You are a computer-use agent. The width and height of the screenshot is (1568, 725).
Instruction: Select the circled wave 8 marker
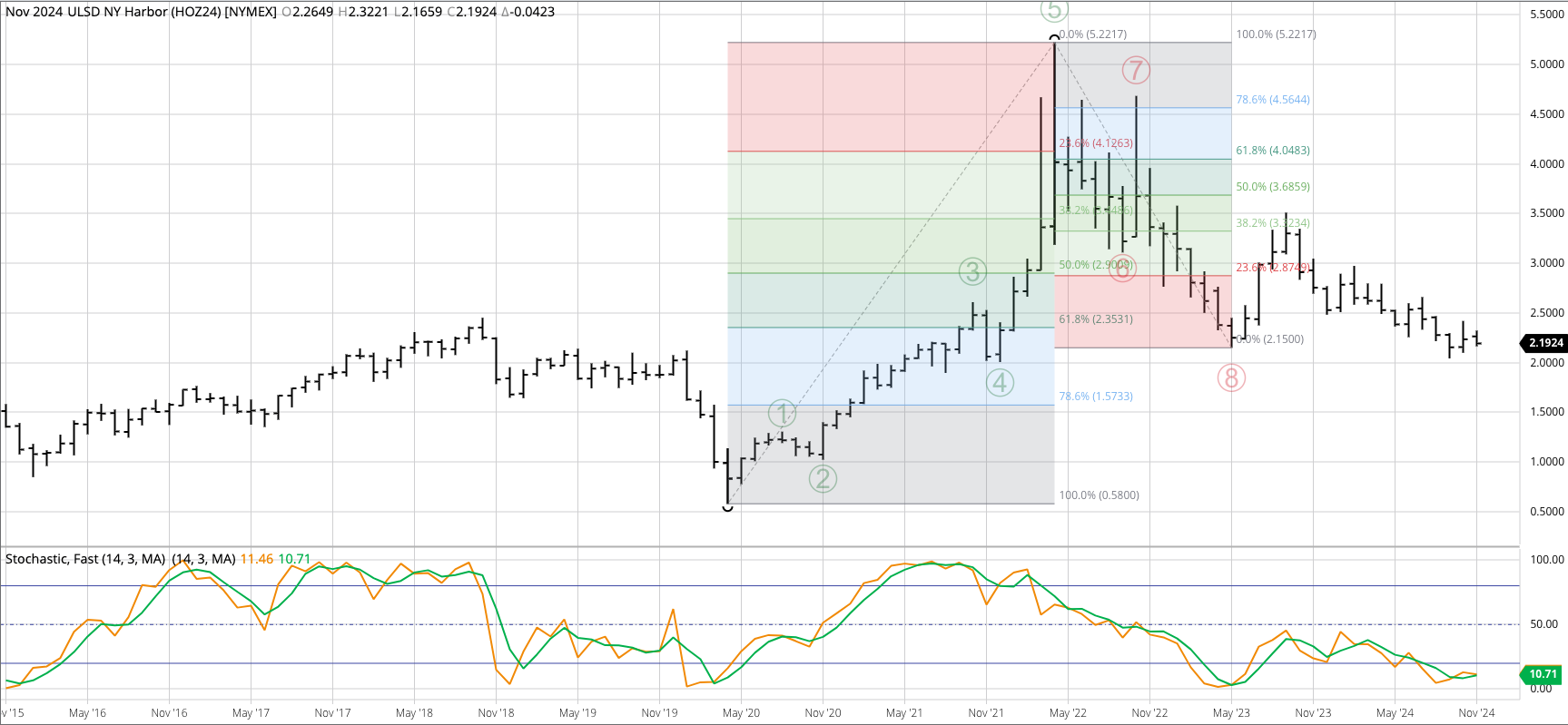(x=1231, y=377)
